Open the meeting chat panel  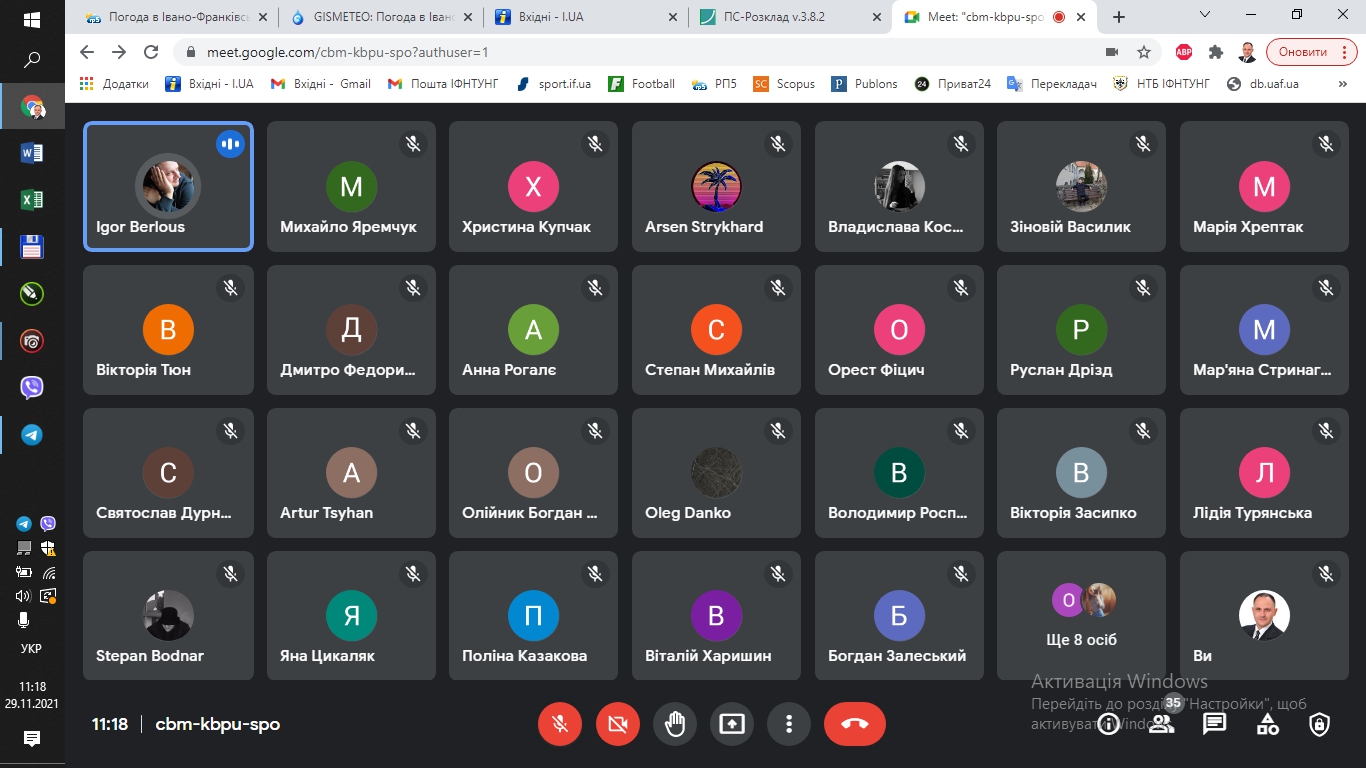1214,724
